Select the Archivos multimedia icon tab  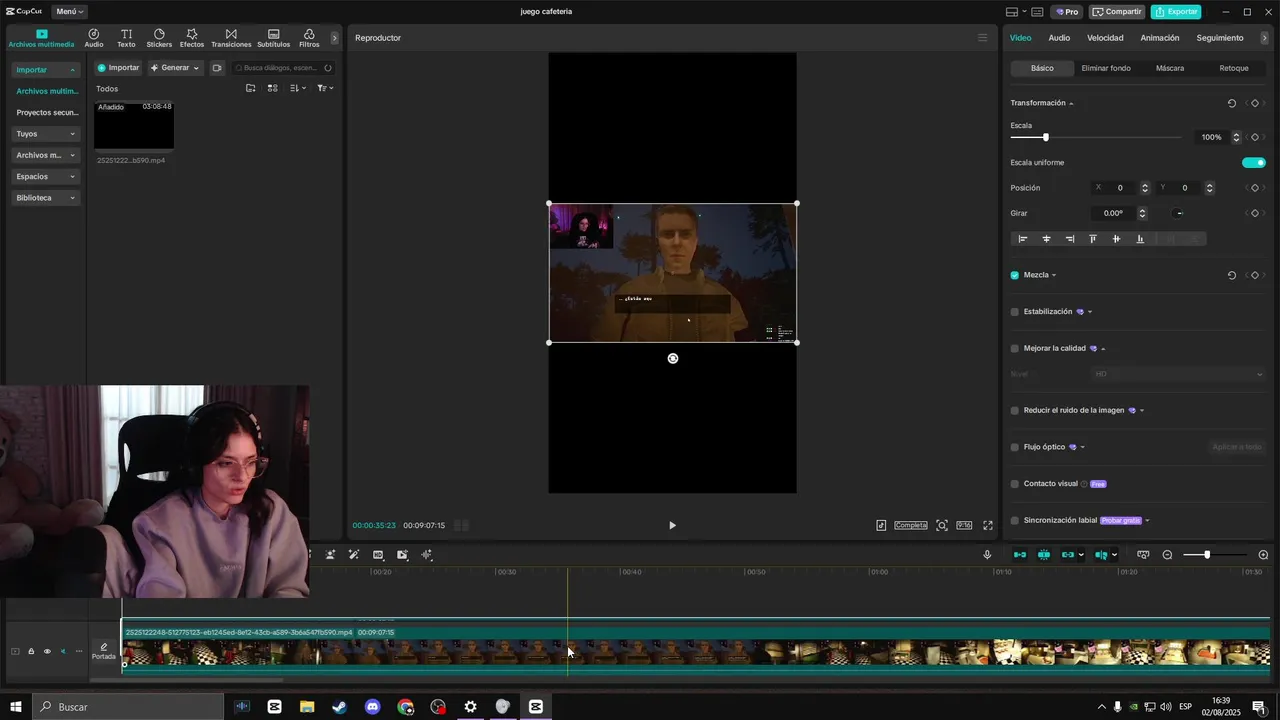tap(41, 38)
